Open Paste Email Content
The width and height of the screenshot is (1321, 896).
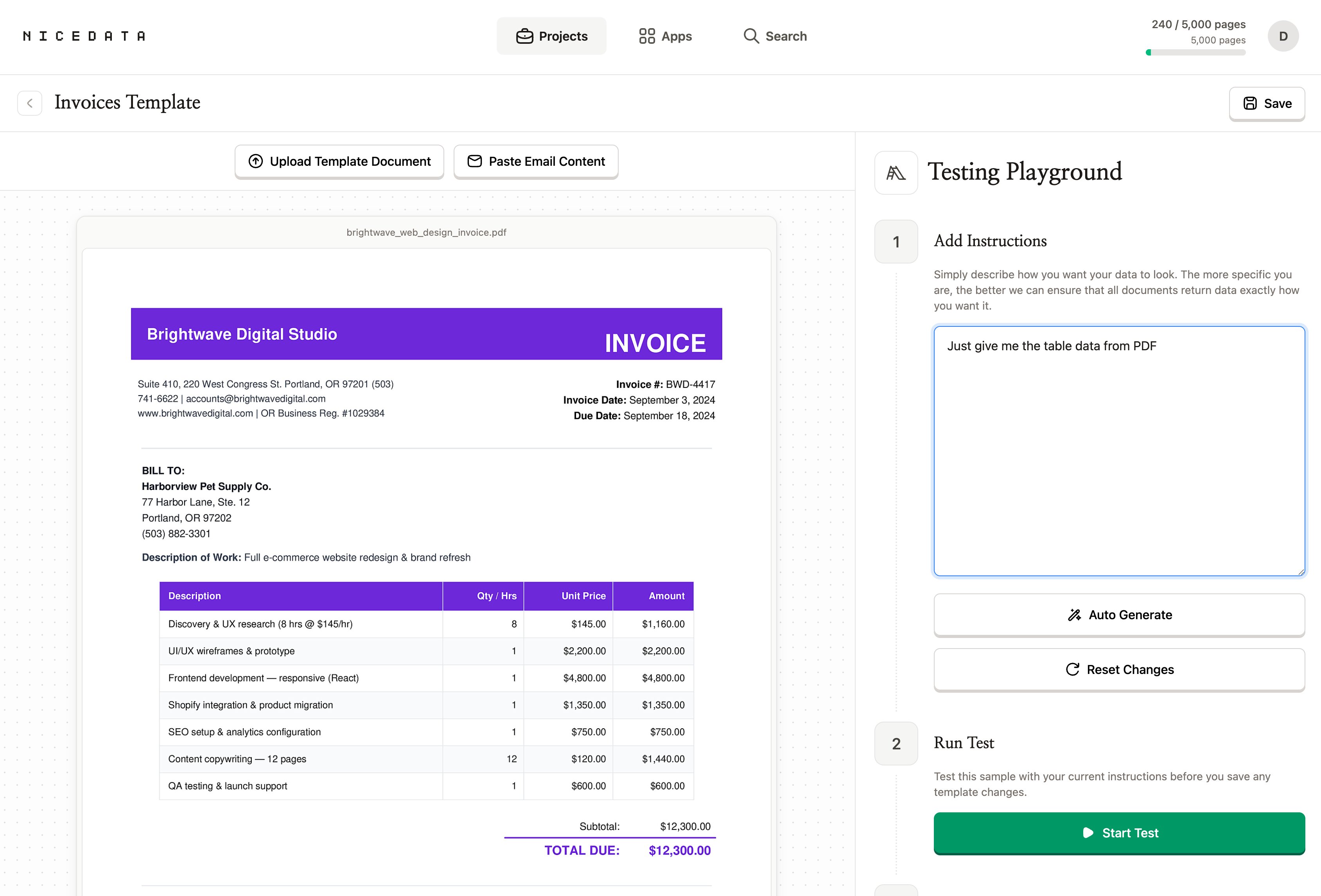[536, 161]
